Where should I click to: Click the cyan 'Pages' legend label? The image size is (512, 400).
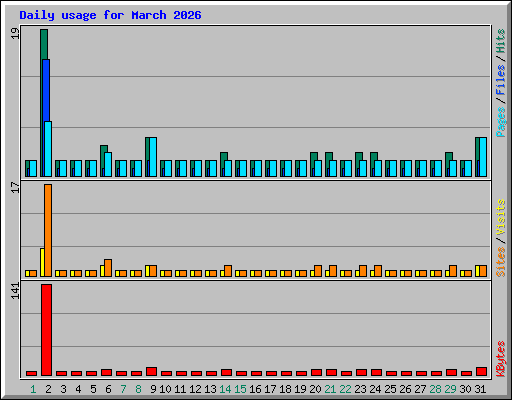500,122
